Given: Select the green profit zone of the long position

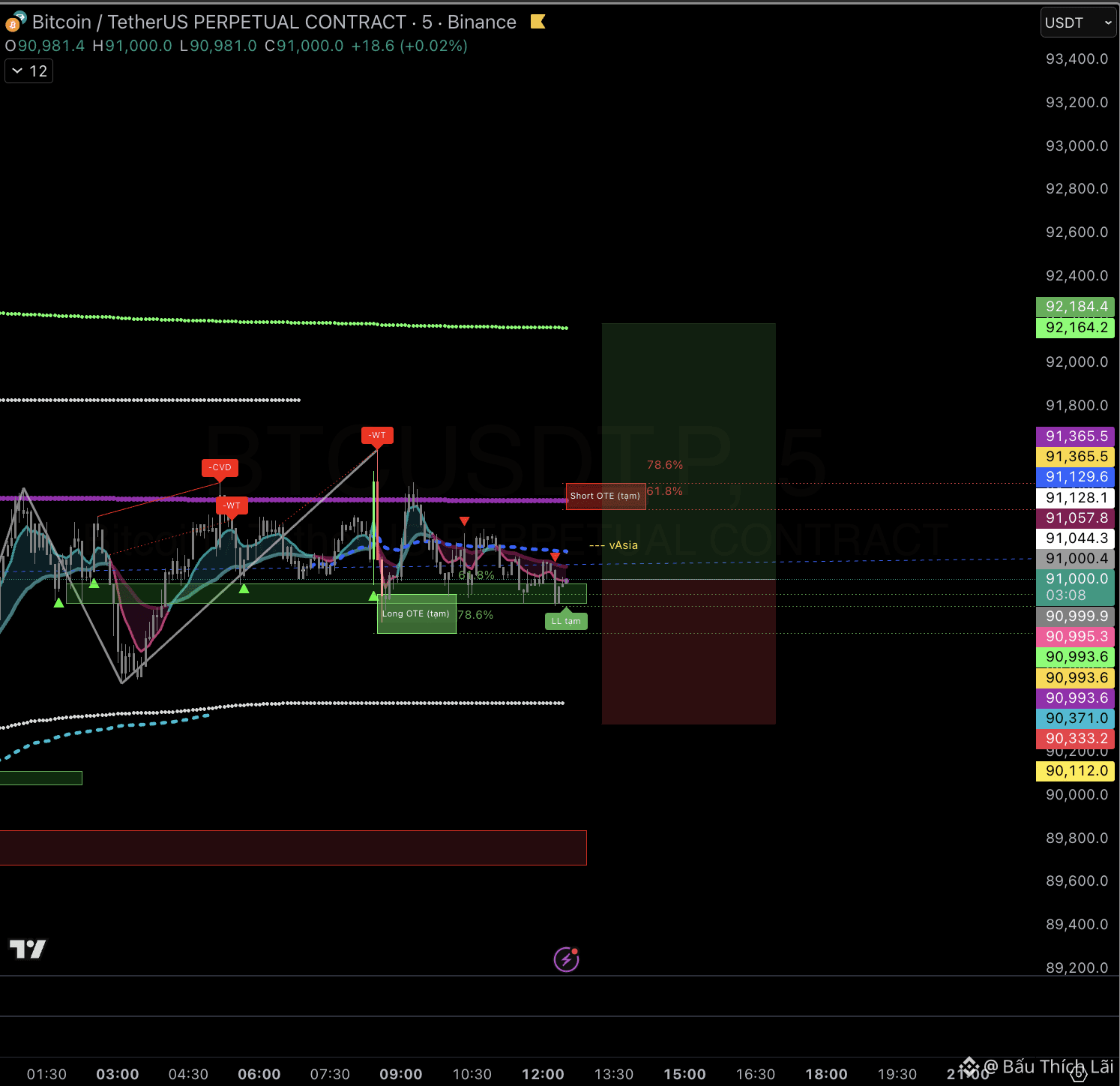Looking at the screenshot, I should coord(688,451).
